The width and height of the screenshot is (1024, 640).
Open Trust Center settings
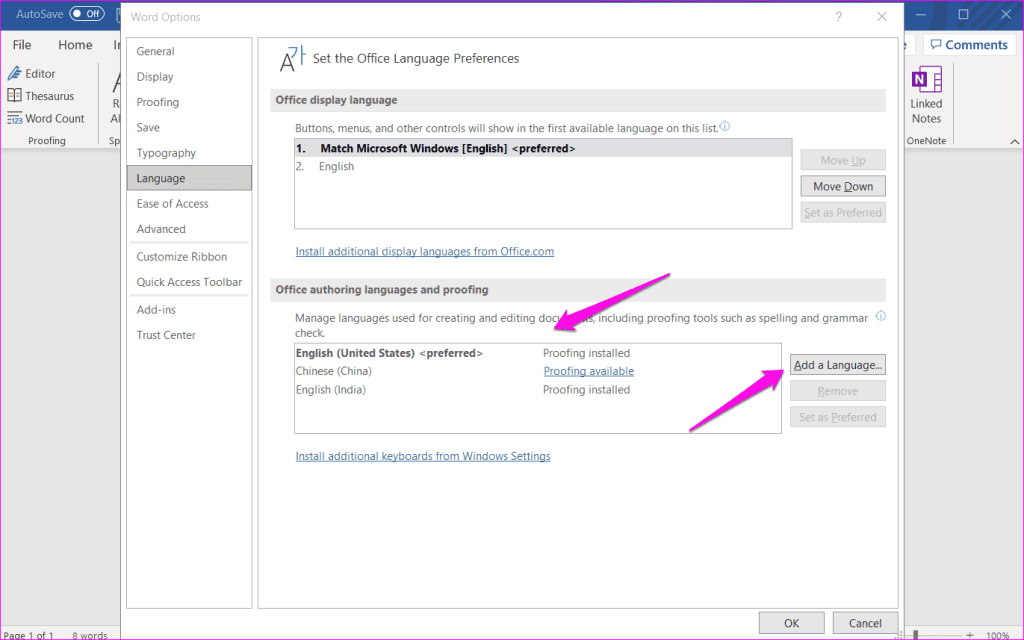[166, 334]
